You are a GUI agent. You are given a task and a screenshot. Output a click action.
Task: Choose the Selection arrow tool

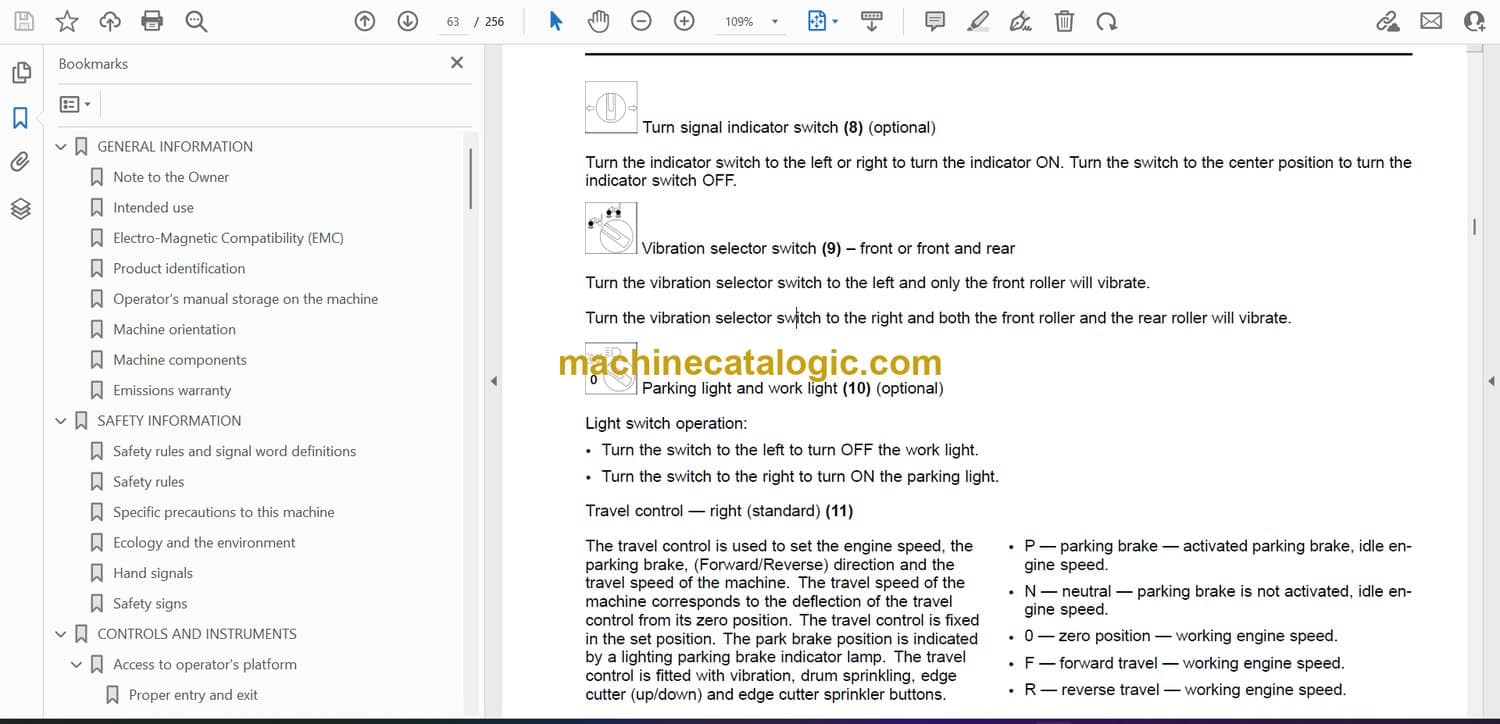point(556,21)
